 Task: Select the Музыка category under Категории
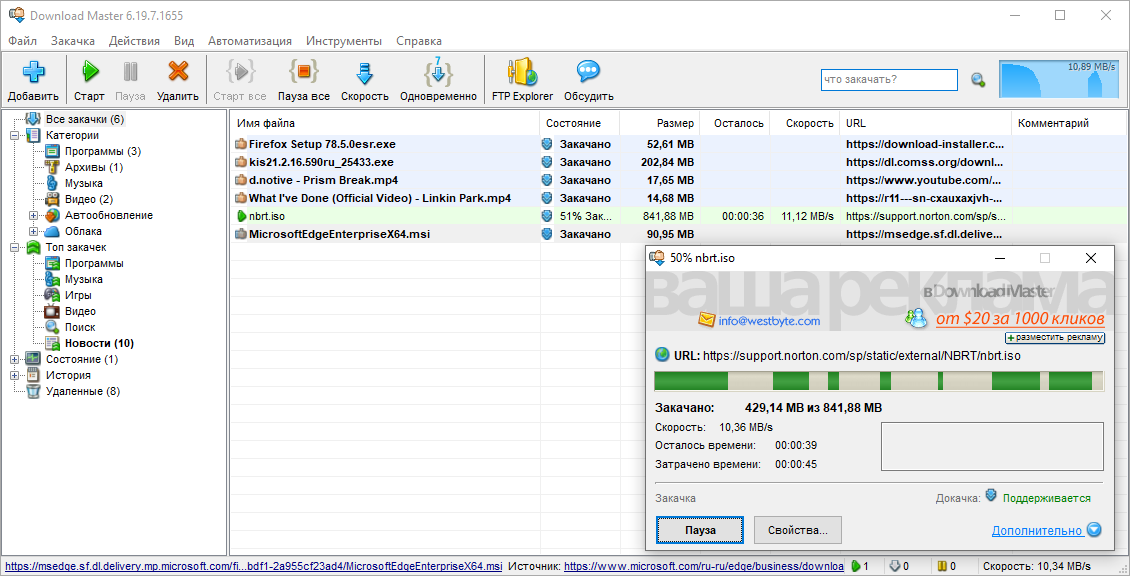point(84,183)
